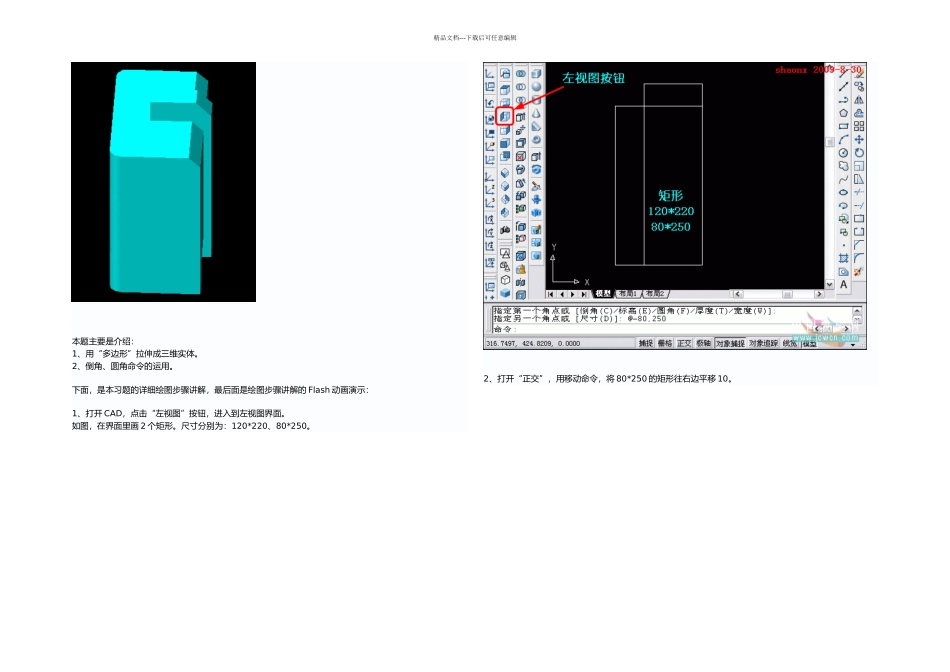Select the Polygon draw tool
The height and width of the screenshot is (672, 950).
coord(843,113)
